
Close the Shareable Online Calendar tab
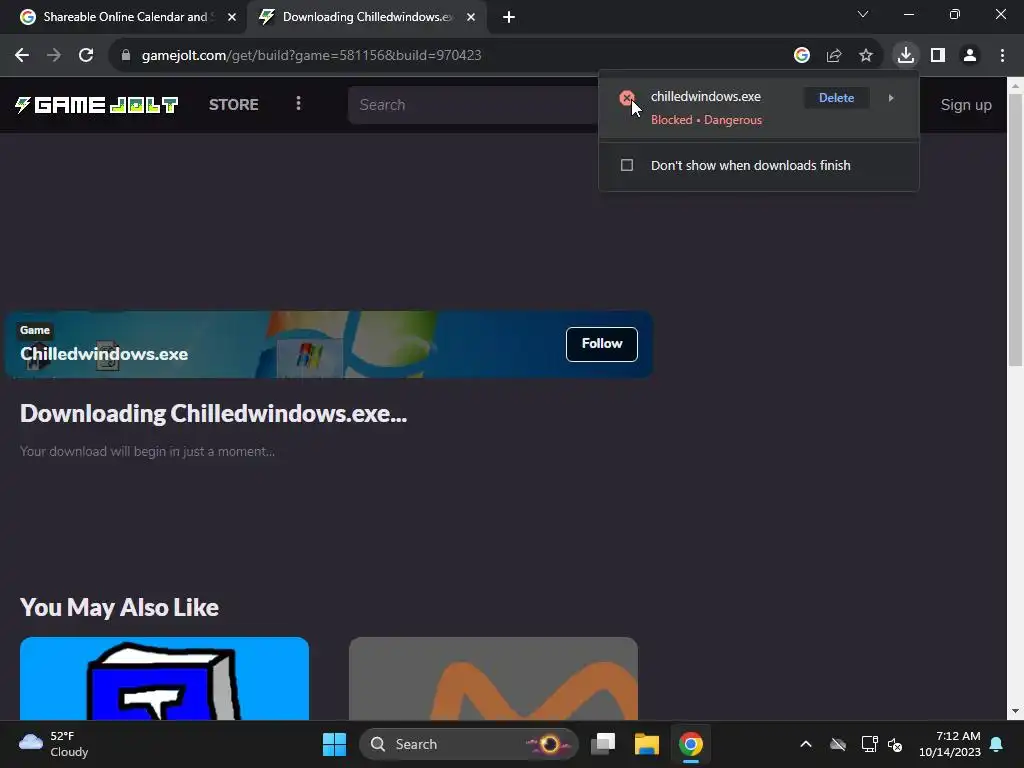pyautogui.click(x=232, y=17)
